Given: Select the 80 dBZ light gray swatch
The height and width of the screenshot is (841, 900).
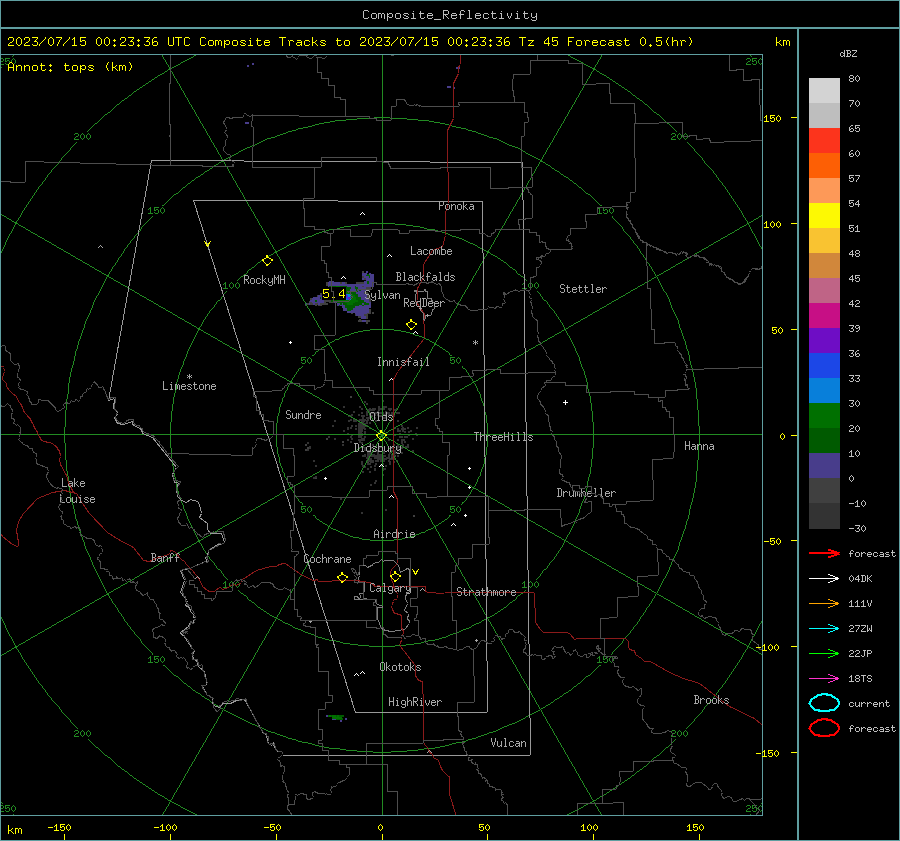Looking at the screenshot, I should [x=824, y=90].
